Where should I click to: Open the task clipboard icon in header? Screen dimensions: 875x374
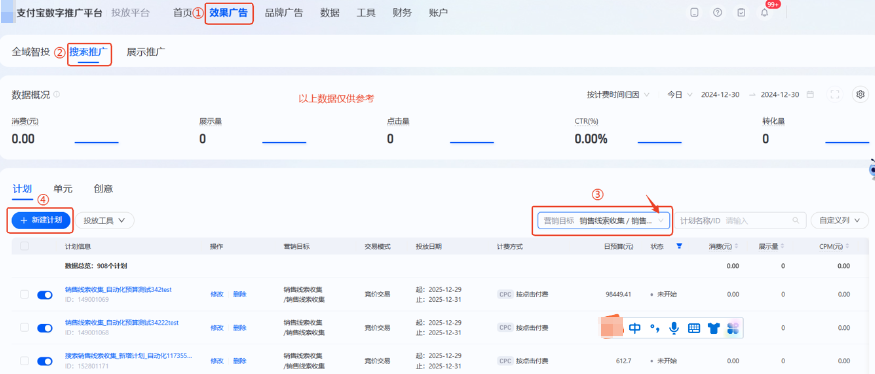coord(741,13)
